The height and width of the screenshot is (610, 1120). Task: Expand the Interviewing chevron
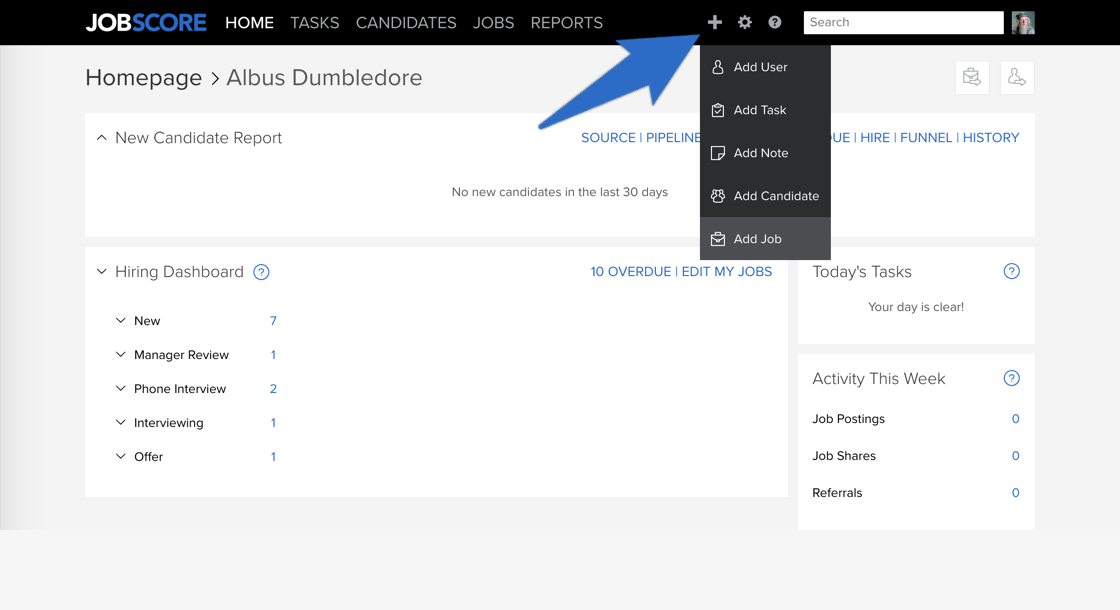[x=121, y=422]
